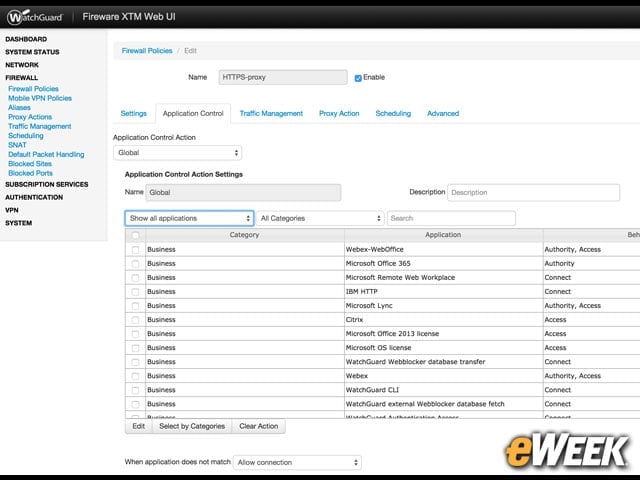Open the SNAT sidebar link
640x480 pixels.
tap(17, 145)
